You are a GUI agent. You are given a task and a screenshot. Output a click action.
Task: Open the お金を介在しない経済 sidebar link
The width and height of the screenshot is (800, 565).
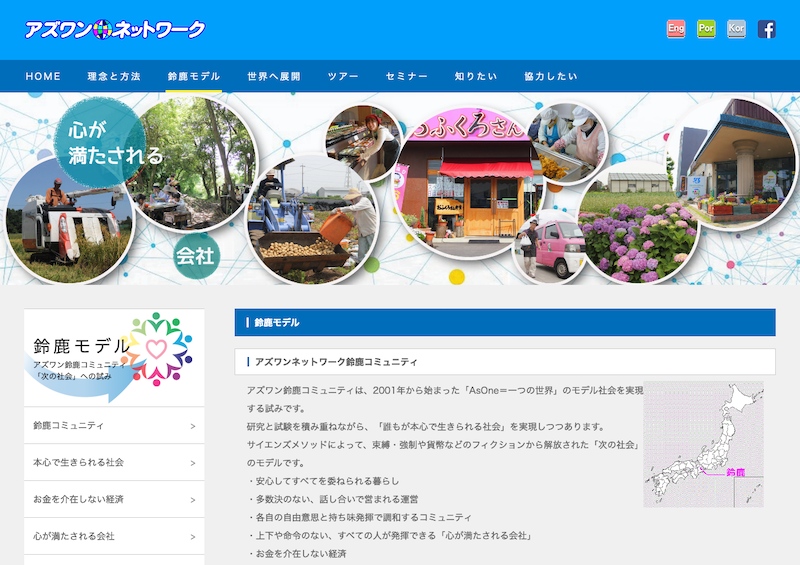pos(114,499)
